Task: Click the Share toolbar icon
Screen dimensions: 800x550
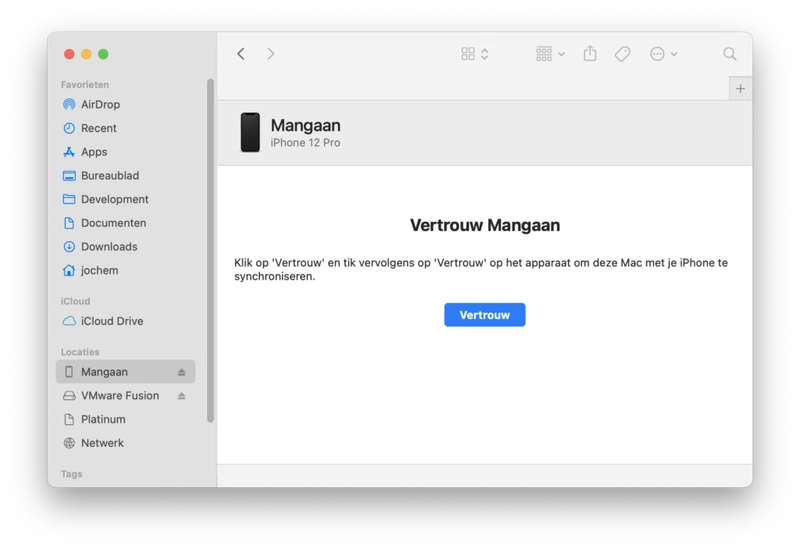Action: [590, 53]
